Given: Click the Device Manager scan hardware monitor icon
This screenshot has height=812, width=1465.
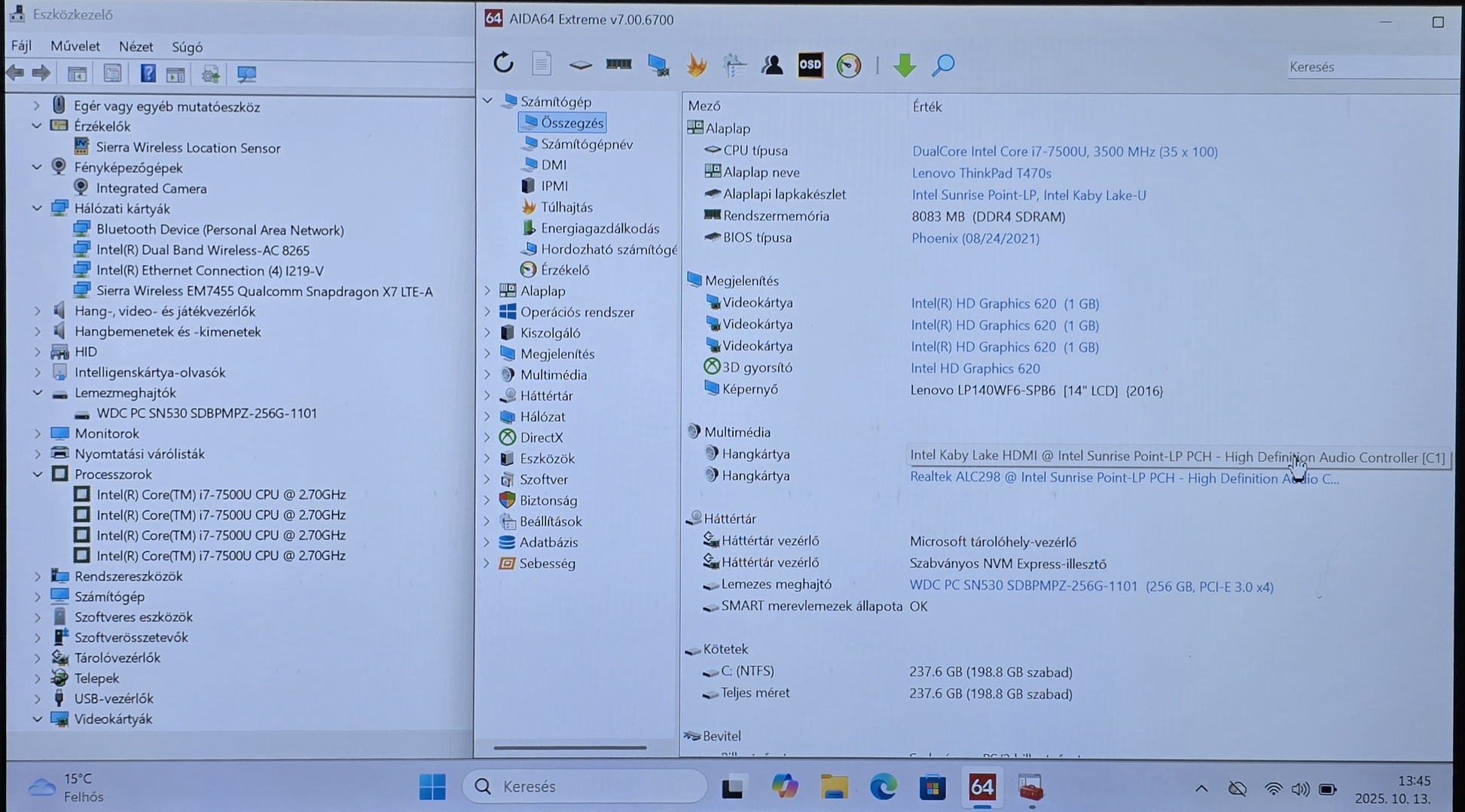Looking at the screenshot, I should pyautogui.click(x=246, y=74).
